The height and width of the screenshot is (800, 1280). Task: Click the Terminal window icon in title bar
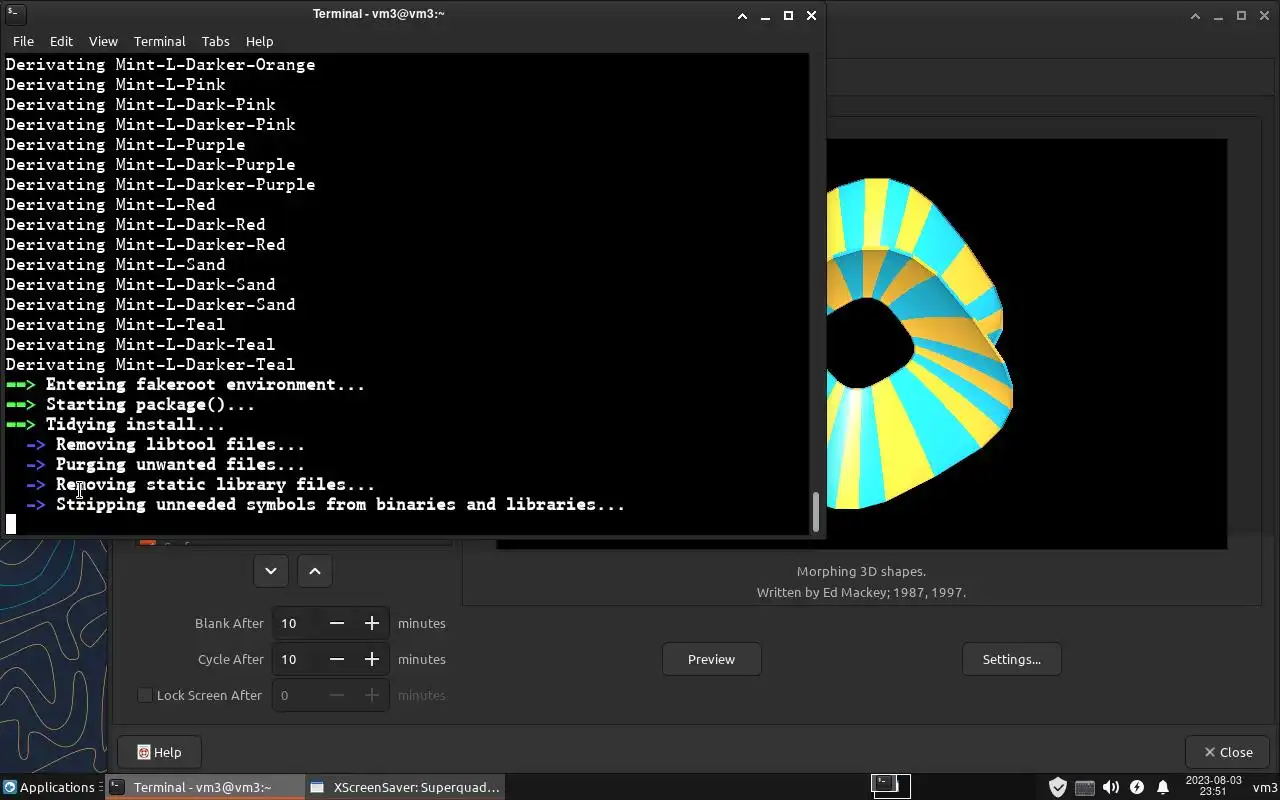click(x=15, y=14)
